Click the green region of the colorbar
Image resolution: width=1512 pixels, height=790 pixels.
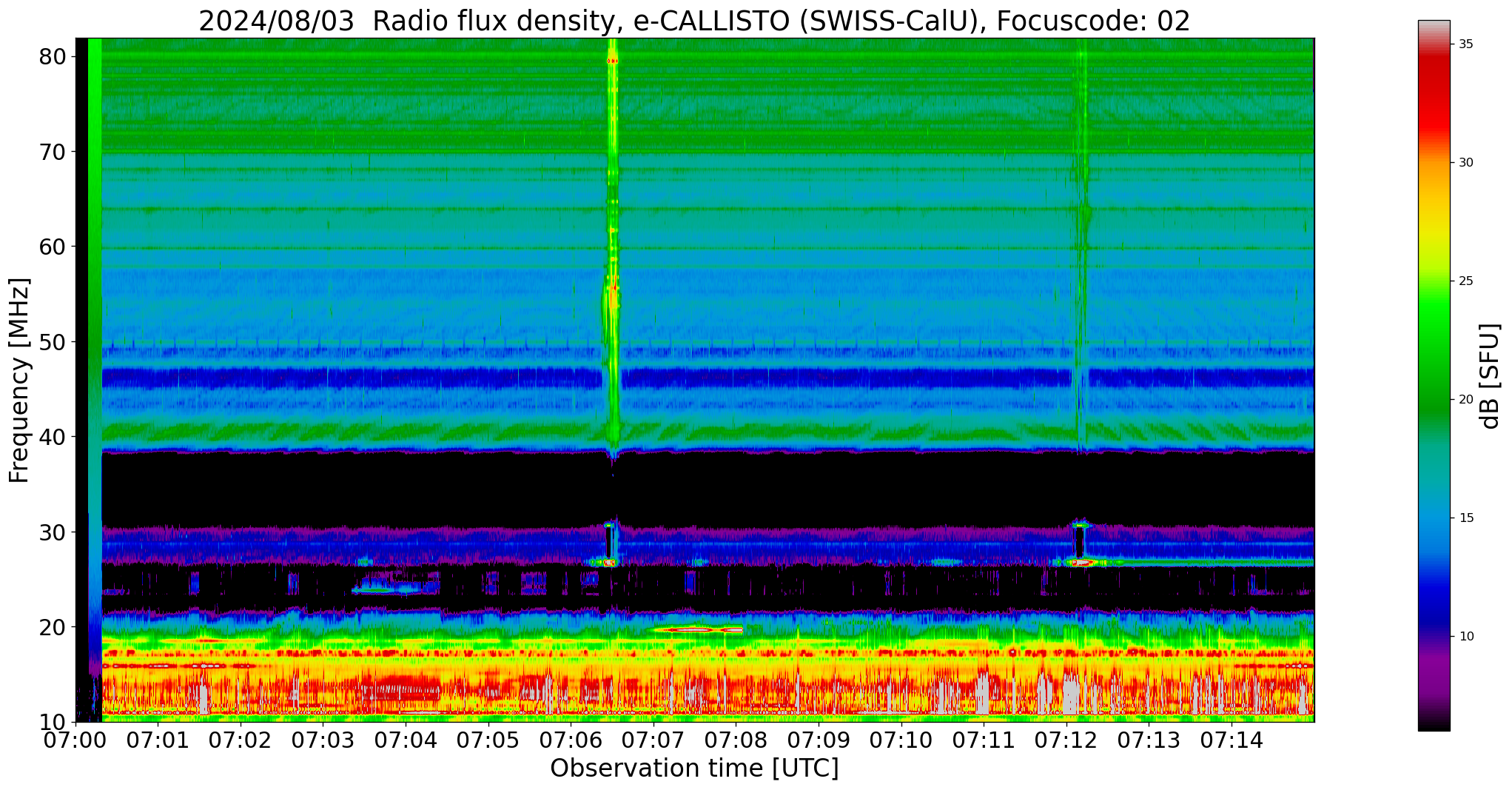click(1434, 355)
